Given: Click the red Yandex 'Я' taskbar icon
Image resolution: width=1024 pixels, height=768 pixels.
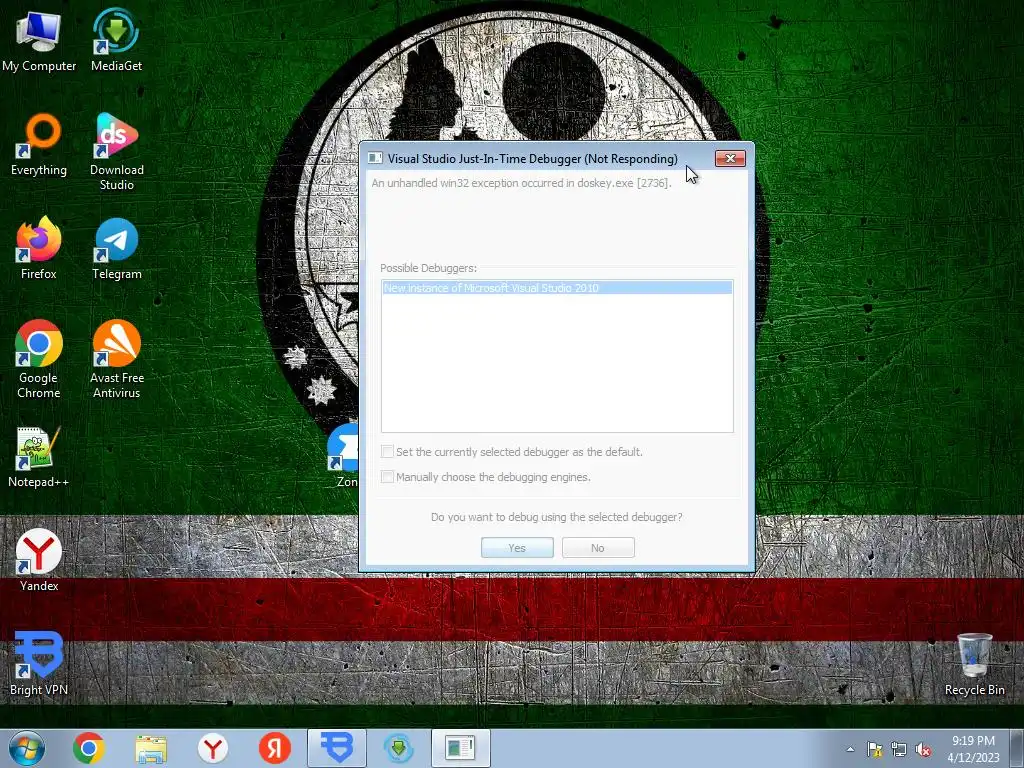Looking at the screenshot, I should 275,748.
